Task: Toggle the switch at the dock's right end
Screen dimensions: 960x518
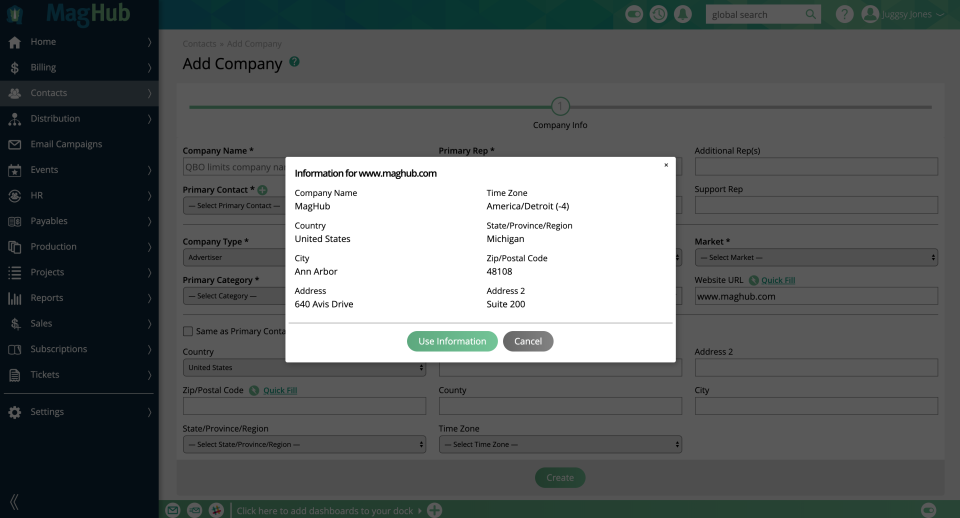Action: coord(929,510)
